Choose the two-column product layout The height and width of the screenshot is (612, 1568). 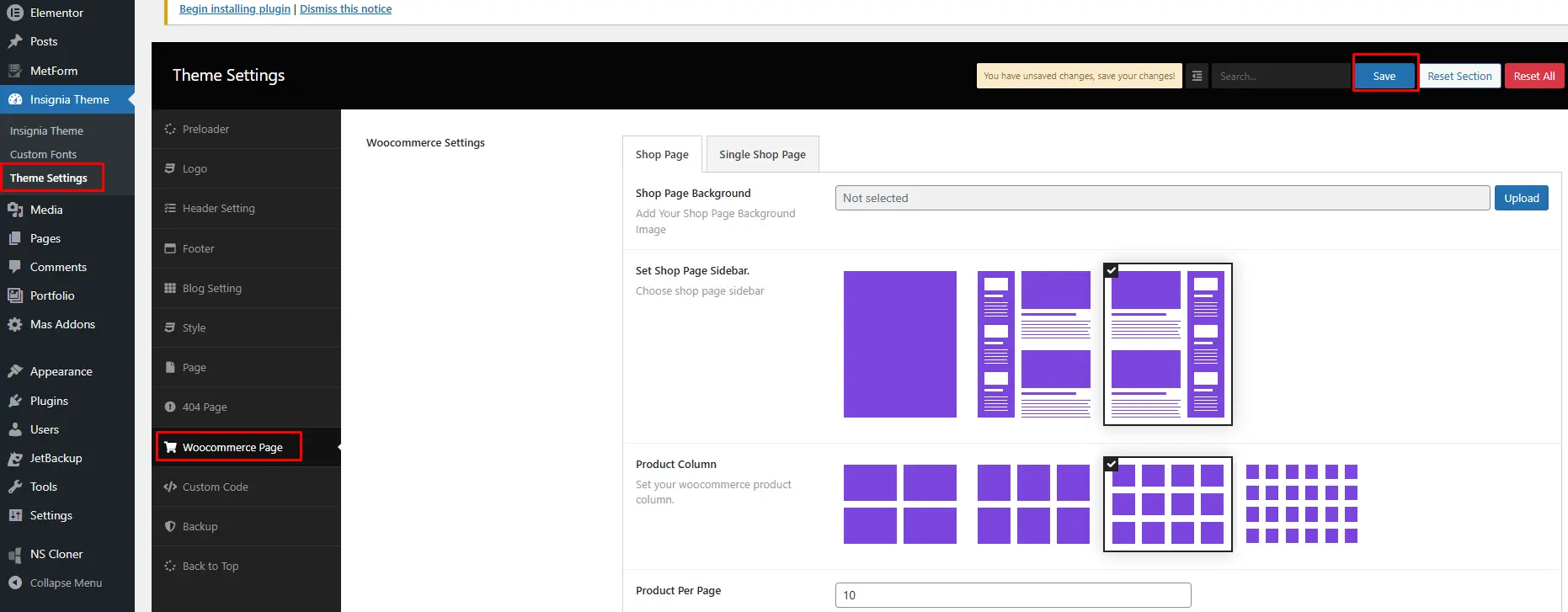(900, 504)
